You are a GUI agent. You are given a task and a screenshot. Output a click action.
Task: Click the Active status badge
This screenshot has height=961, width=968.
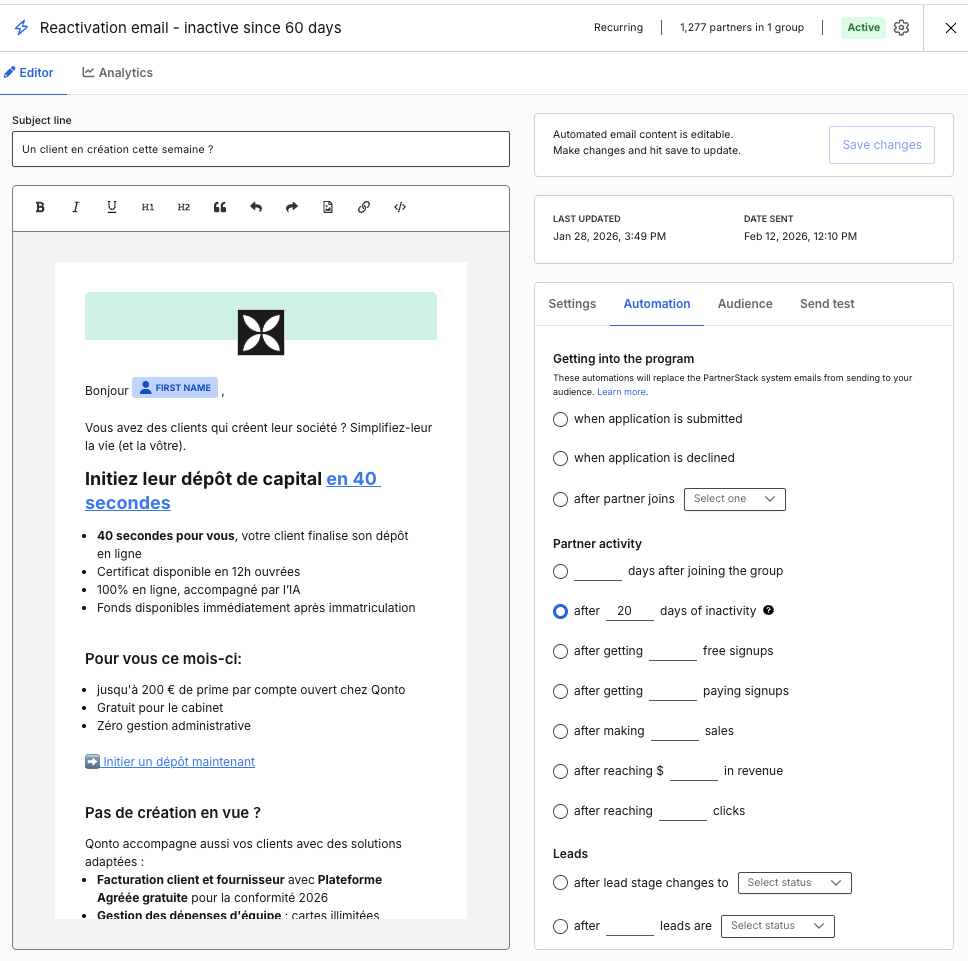tap(863, 28)
